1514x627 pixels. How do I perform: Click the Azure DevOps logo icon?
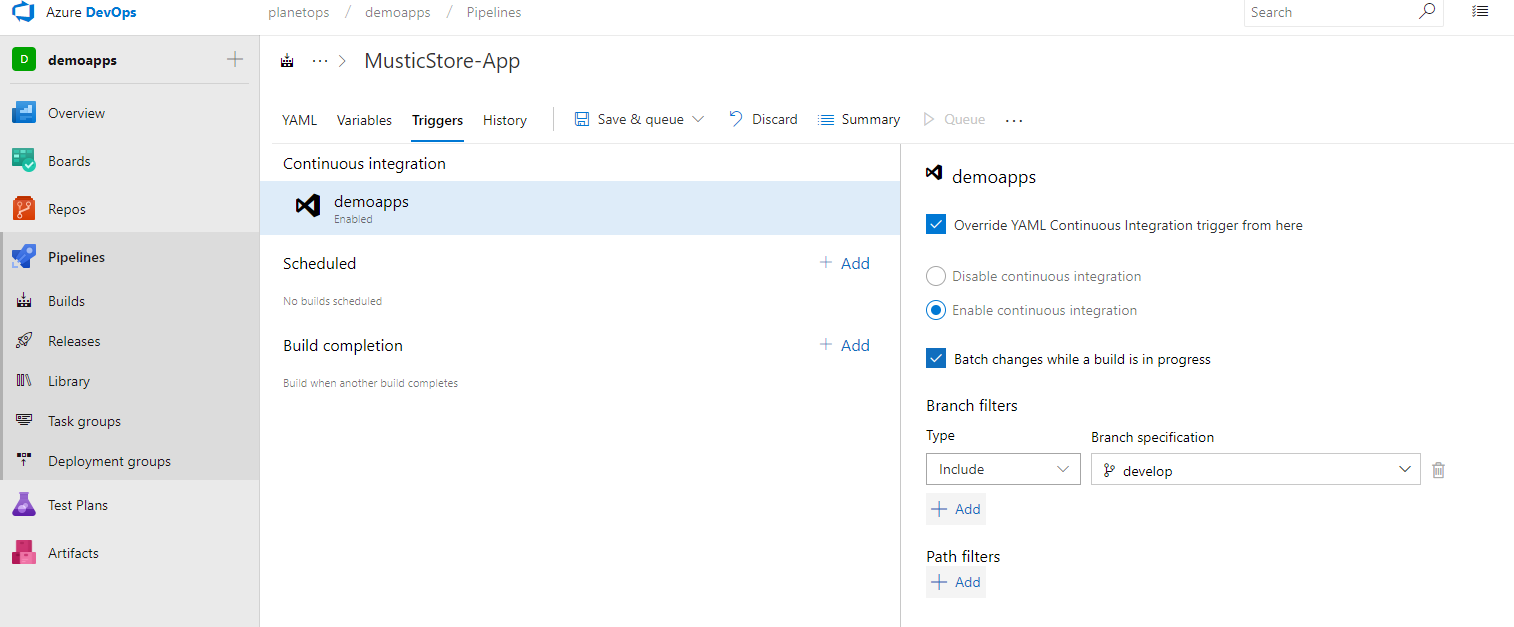tap(23, 13)
